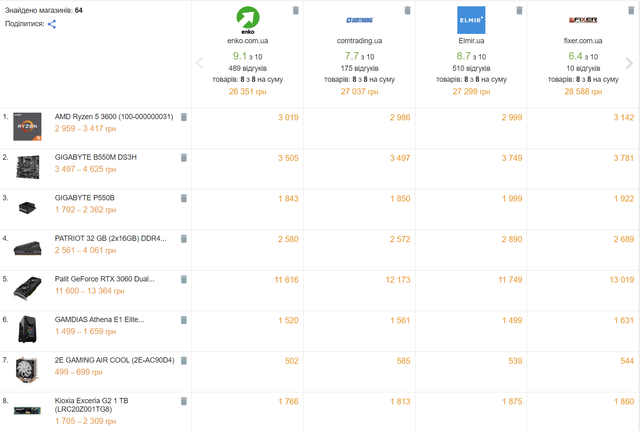Remove enko.com.ua store column with trash icon
Image resolution: width=640 pixels, height=431 pixels.
point(296,10)
